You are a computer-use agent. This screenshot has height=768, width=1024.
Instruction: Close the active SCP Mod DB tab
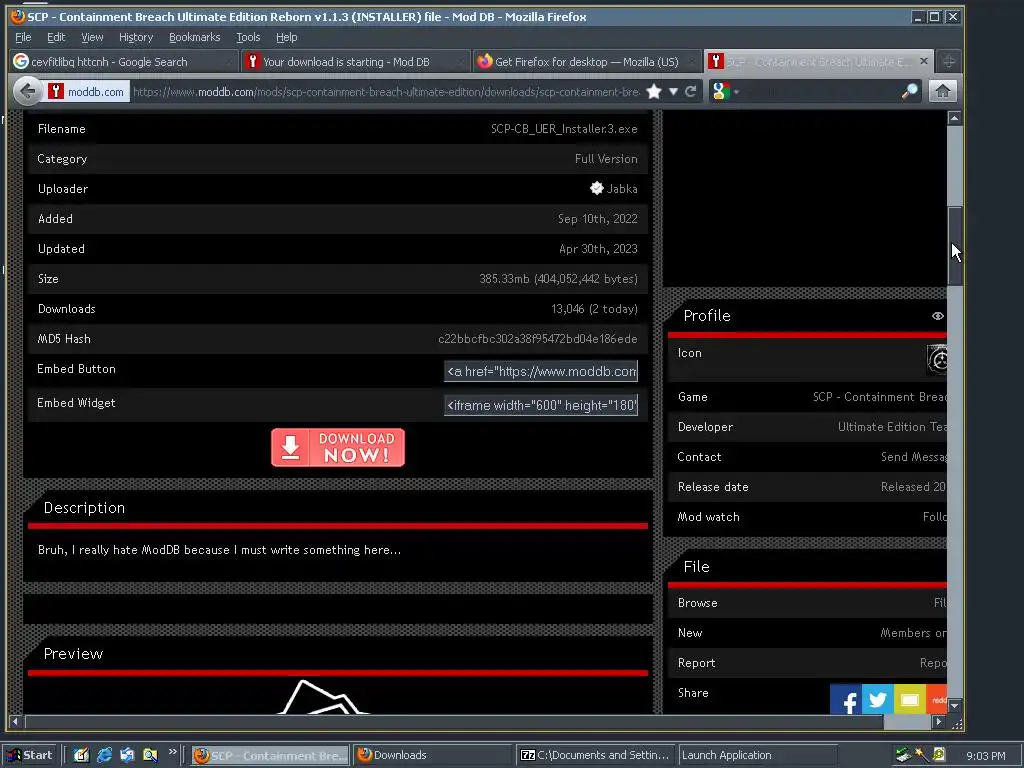(x=923, y=61)
